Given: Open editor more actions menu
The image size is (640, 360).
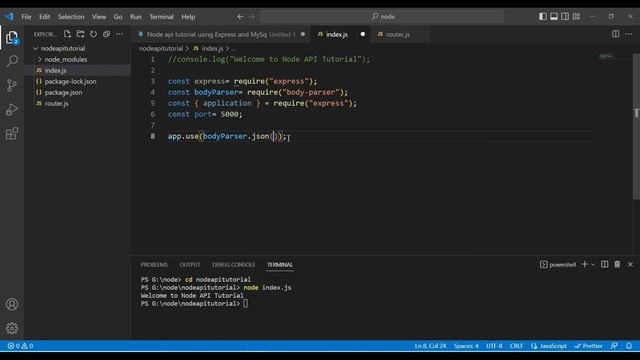Looking at the screenshot, I should [629, 34].
